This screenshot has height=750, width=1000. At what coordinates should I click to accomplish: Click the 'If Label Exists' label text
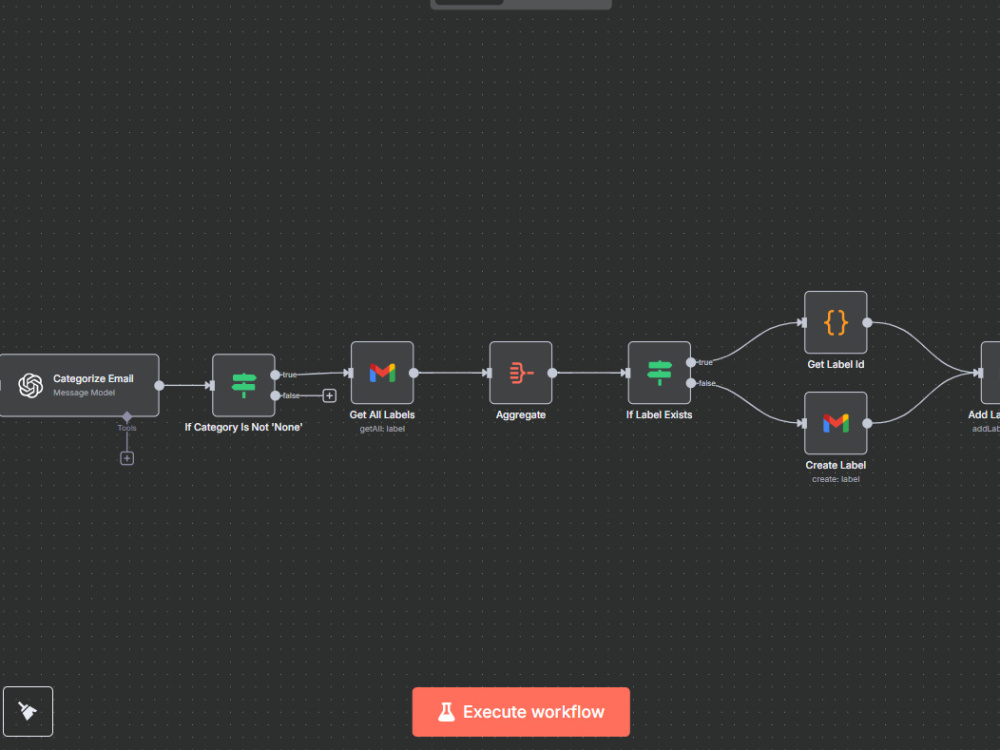click(659, 415)
